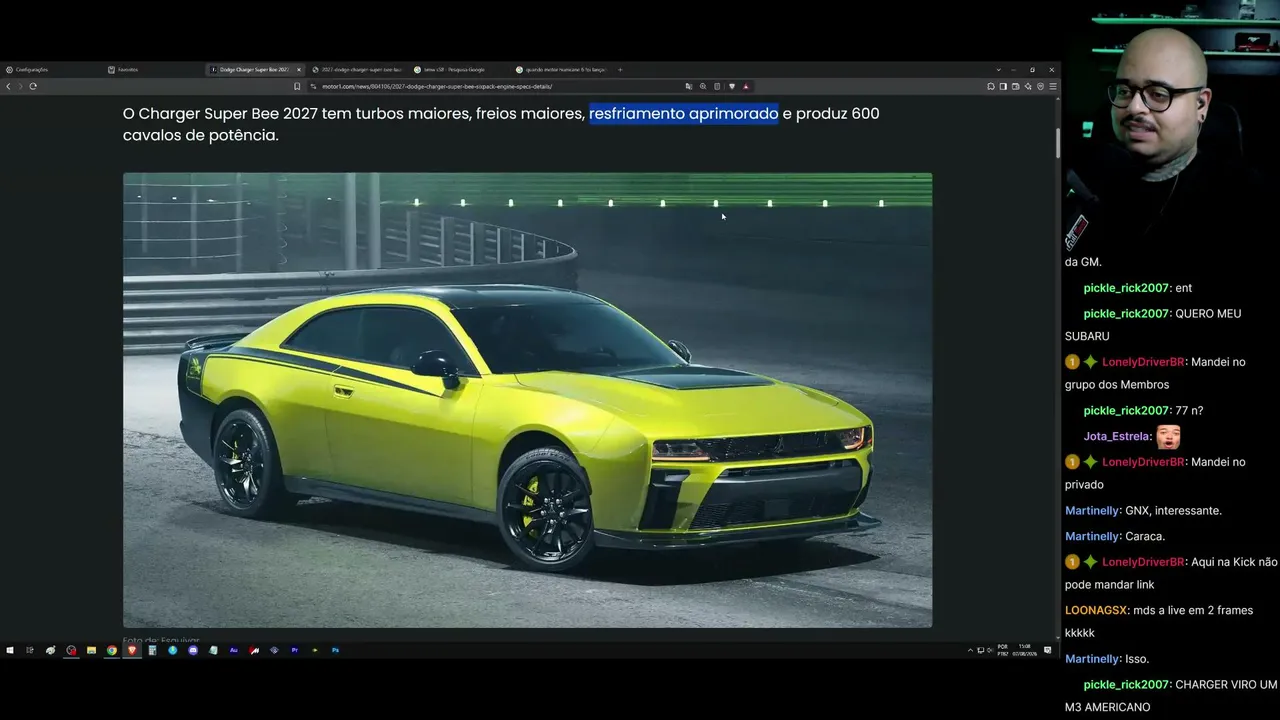This screenshot has width=1280, height=720.
Task: Switch to the bmw s58 Pesquisa Google tab
Action: [457, 70]
